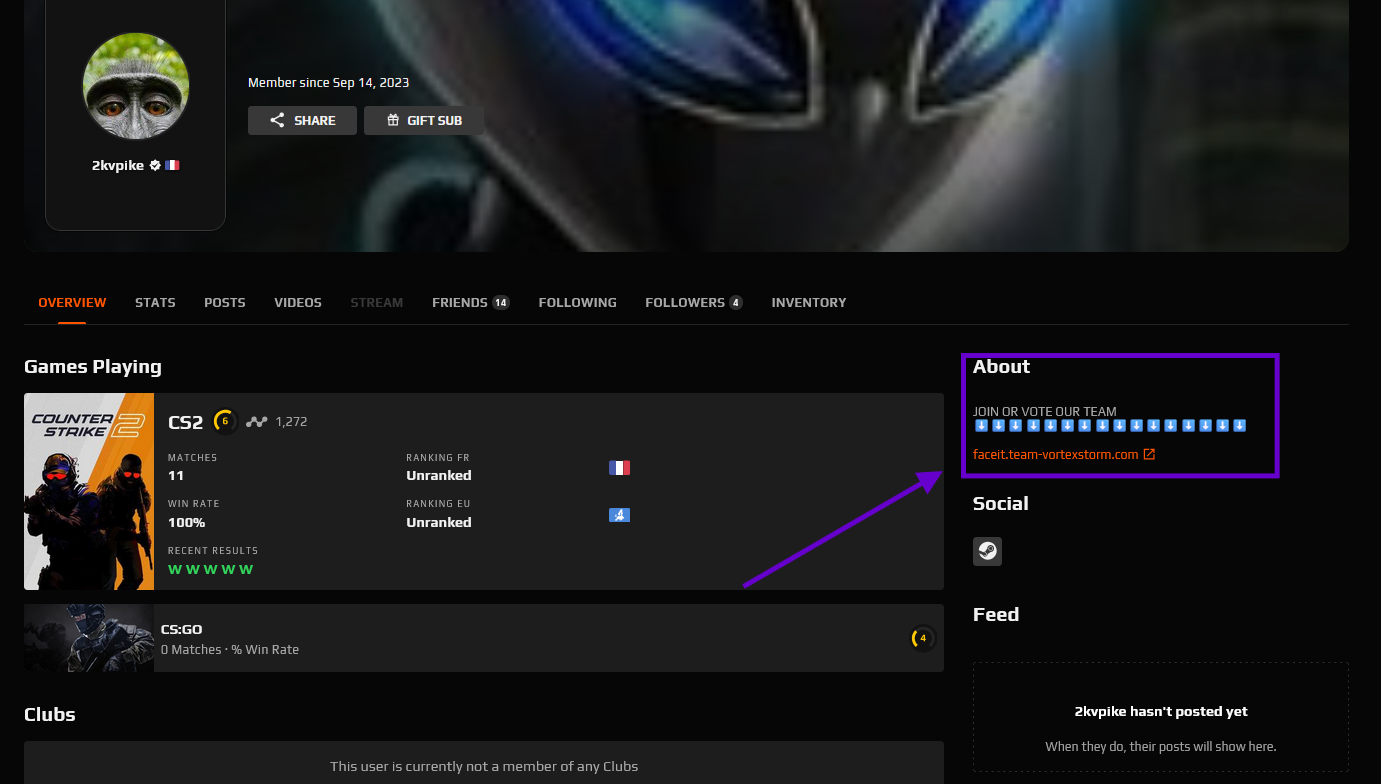
Task: Click the CS:GO game title
Action: point(182,629)
